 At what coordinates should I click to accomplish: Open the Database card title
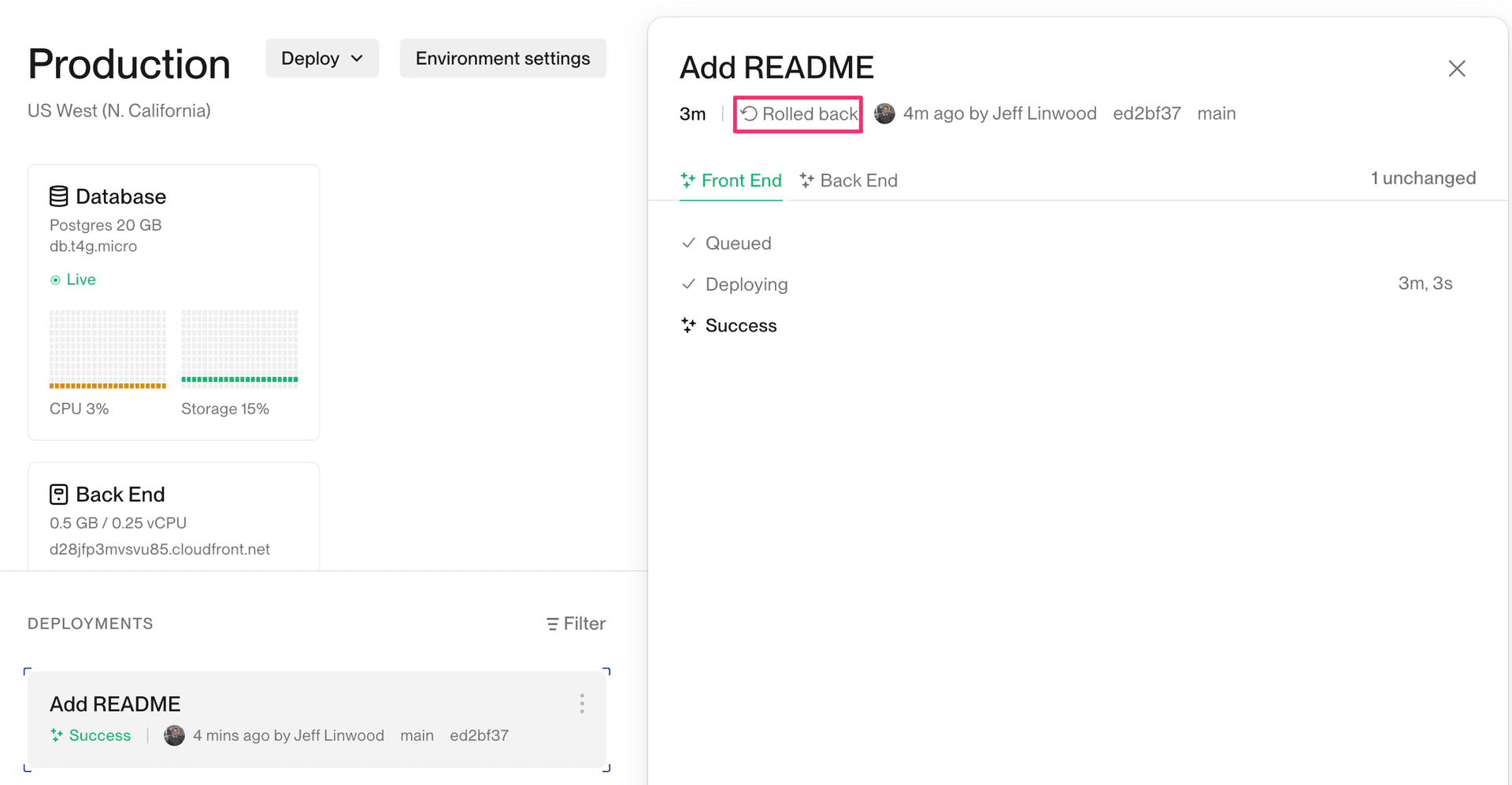120,196
